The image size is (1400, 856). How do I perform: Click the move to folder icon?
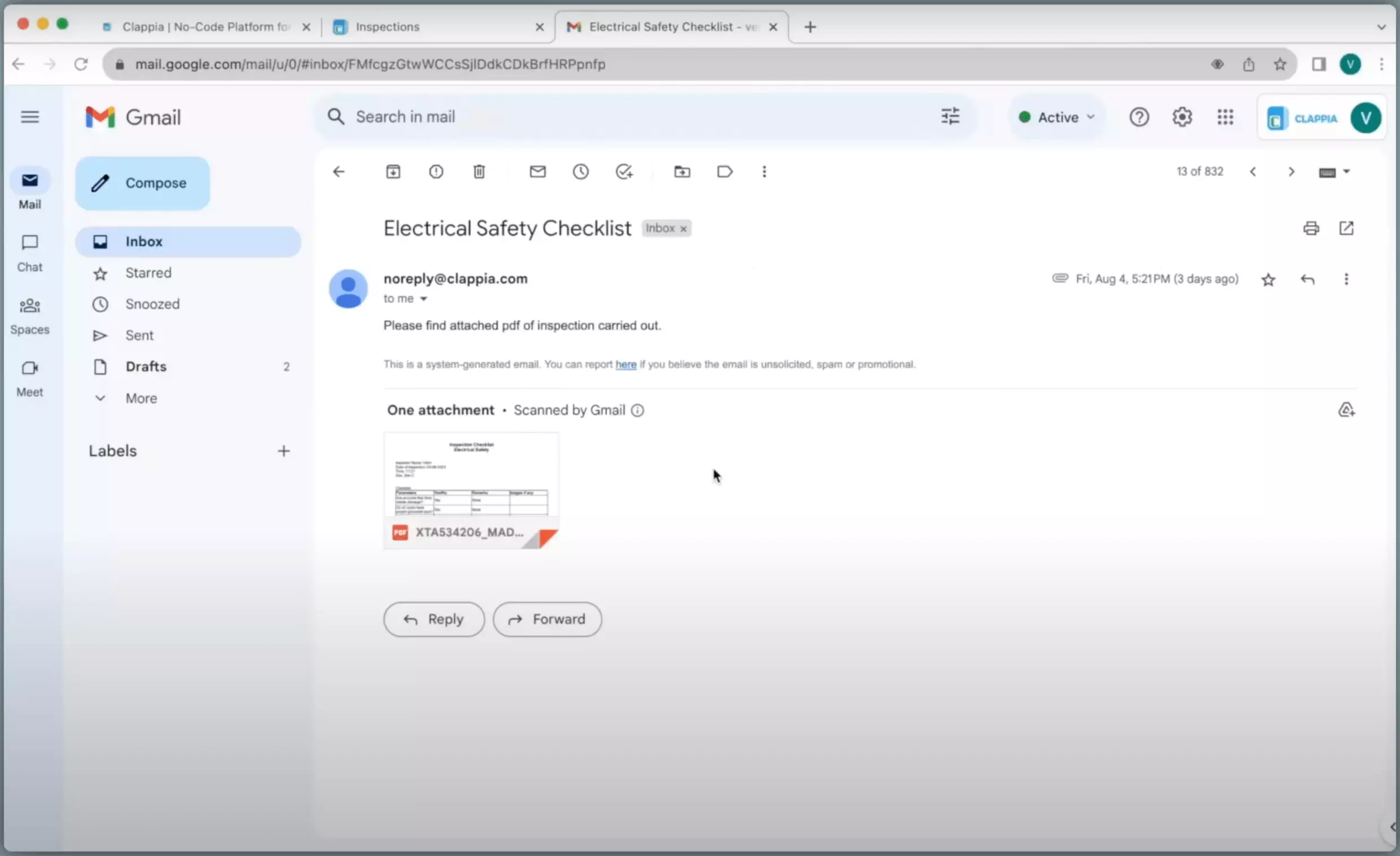tap(681, 172)
